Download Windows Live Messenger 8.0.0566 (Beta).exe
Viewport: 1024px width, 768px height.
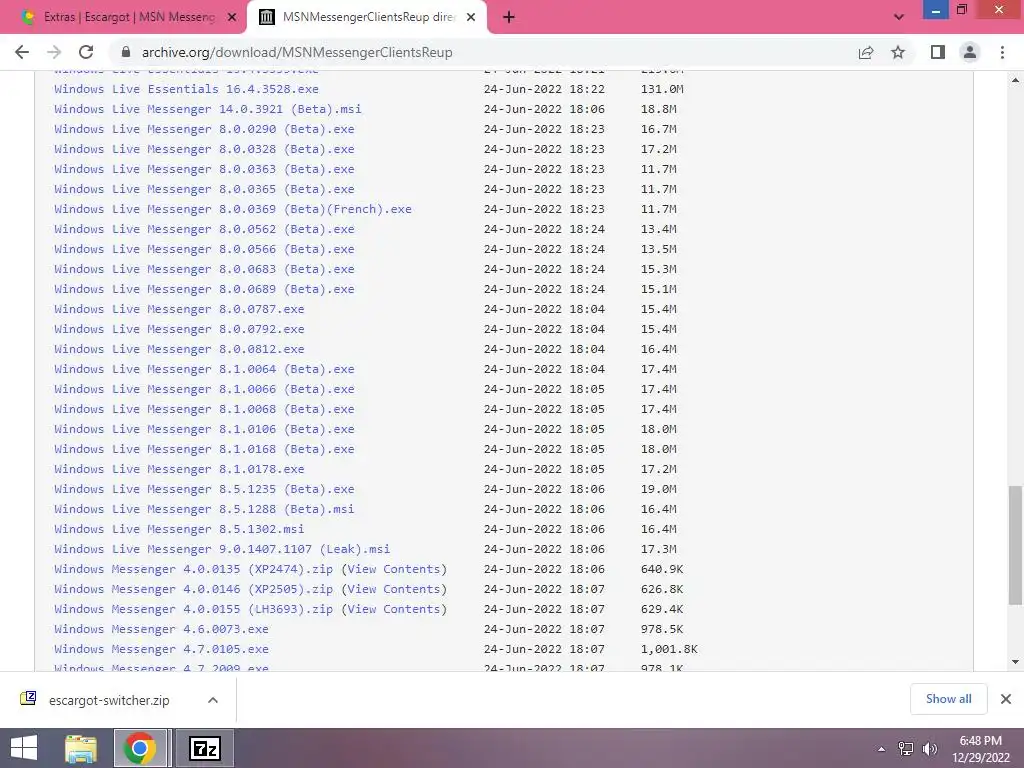tap(204, 249)
